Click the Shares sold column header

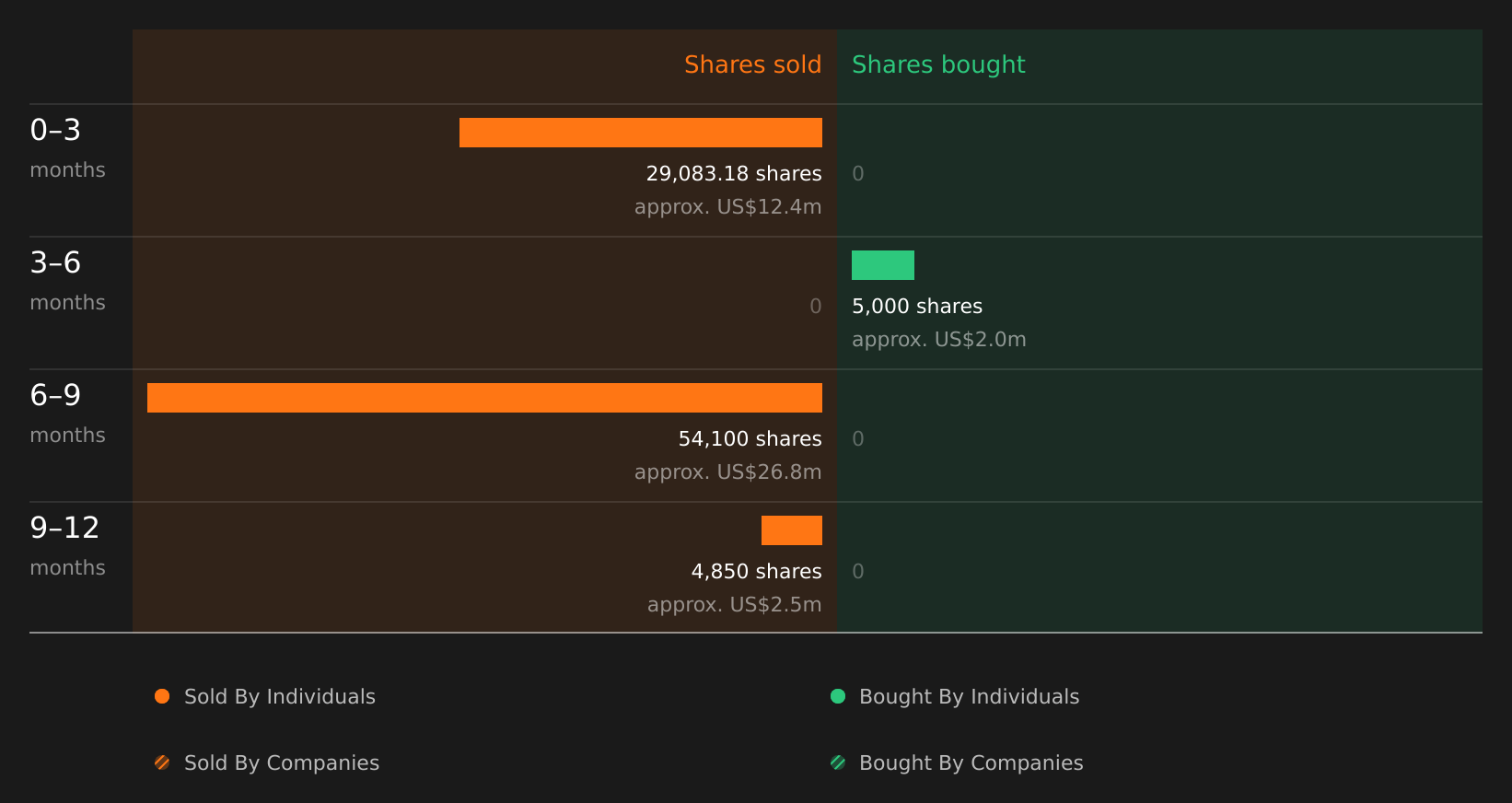click(752, 64)
